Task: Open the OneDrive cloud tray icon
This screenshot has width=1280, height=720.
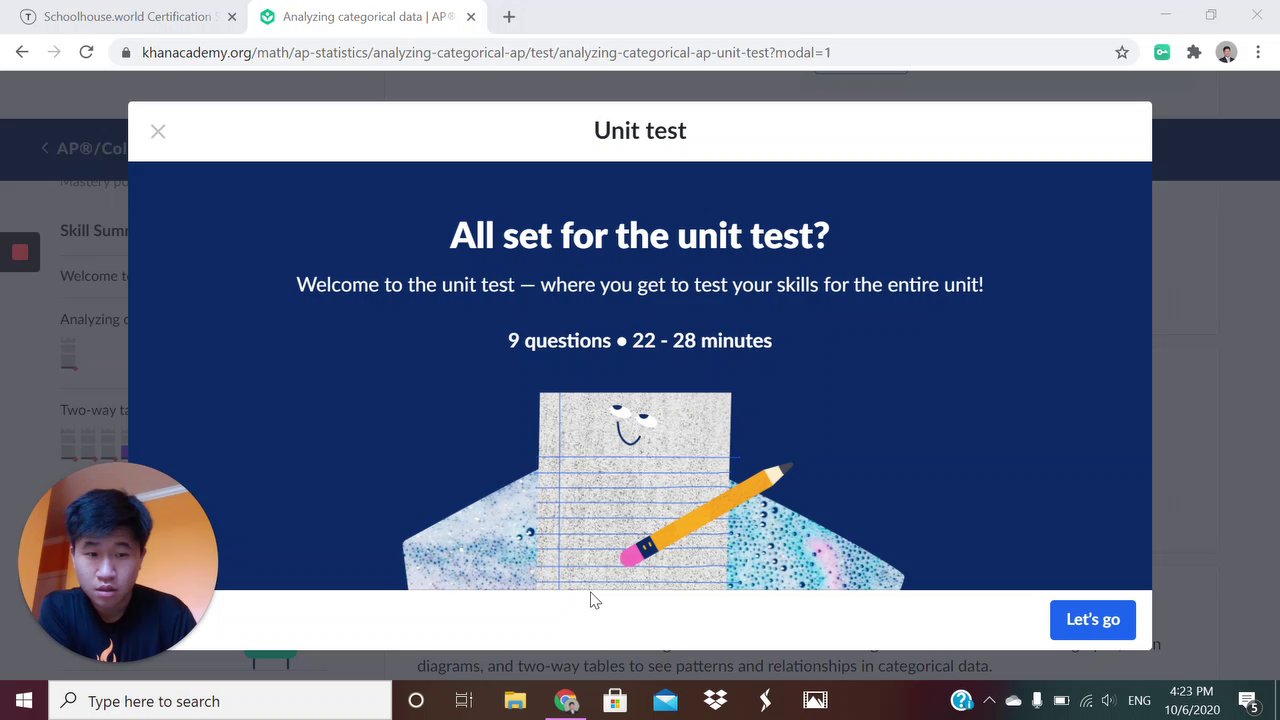Action: tap(1013, 701)
